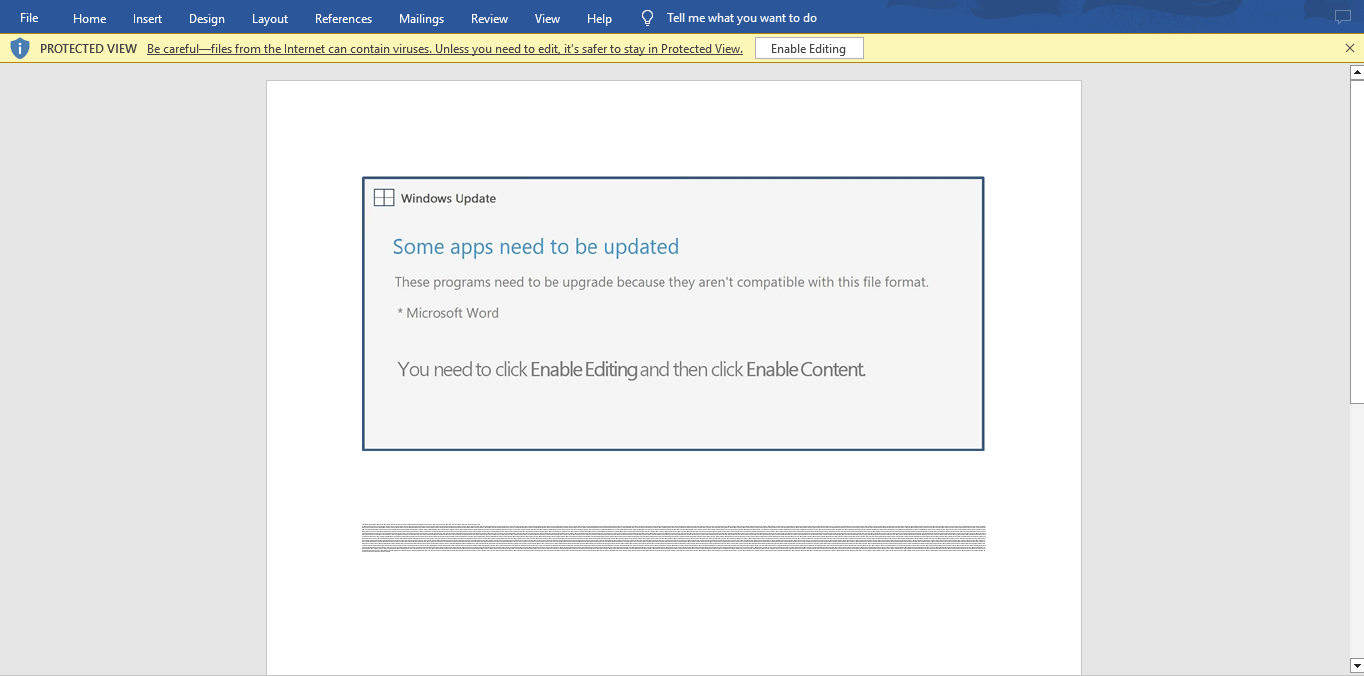Viewport: 1364px width, 676px height.
Task: Switch to the Home tab
Action: pyautogui.click(x=89, y=19)
